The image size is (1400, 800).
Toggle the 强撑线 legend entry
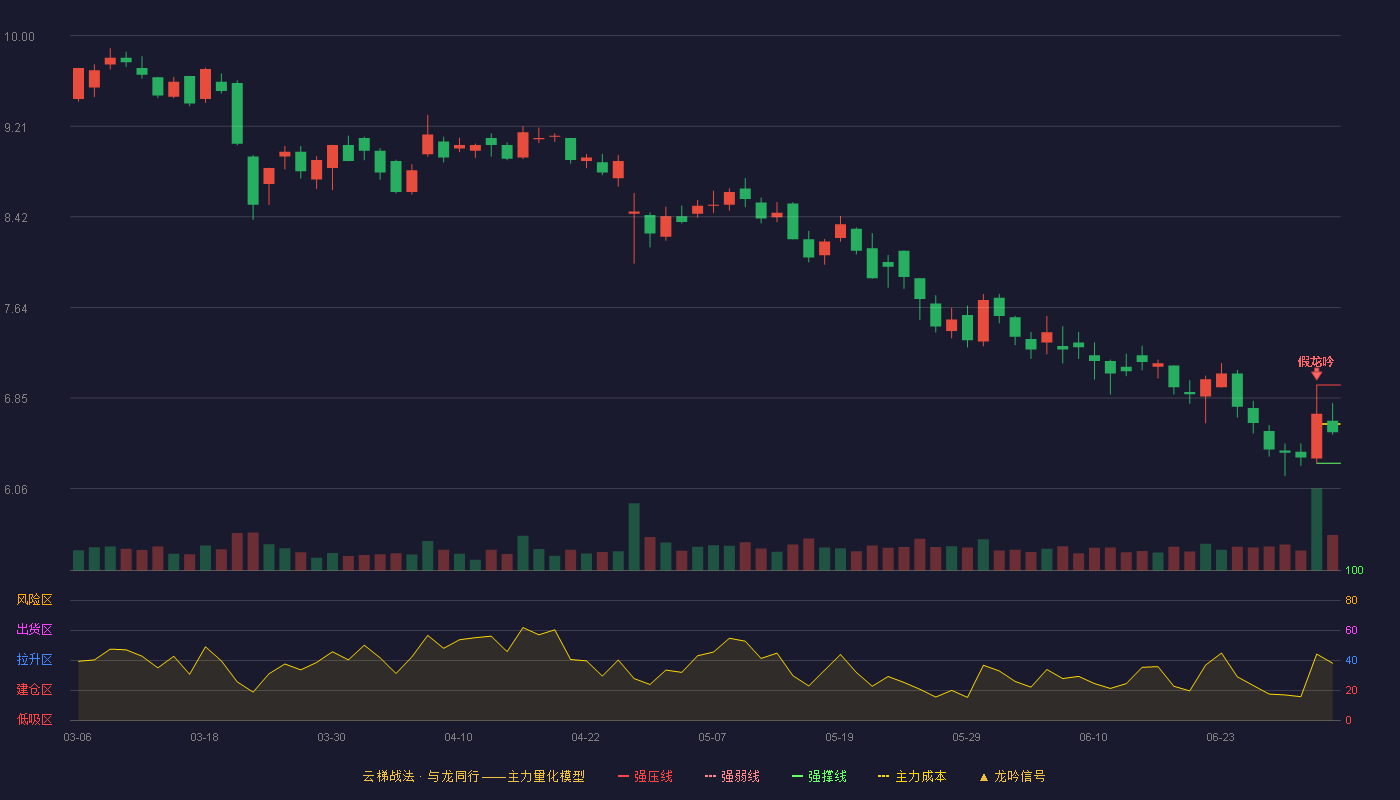[x=819, y=776]
